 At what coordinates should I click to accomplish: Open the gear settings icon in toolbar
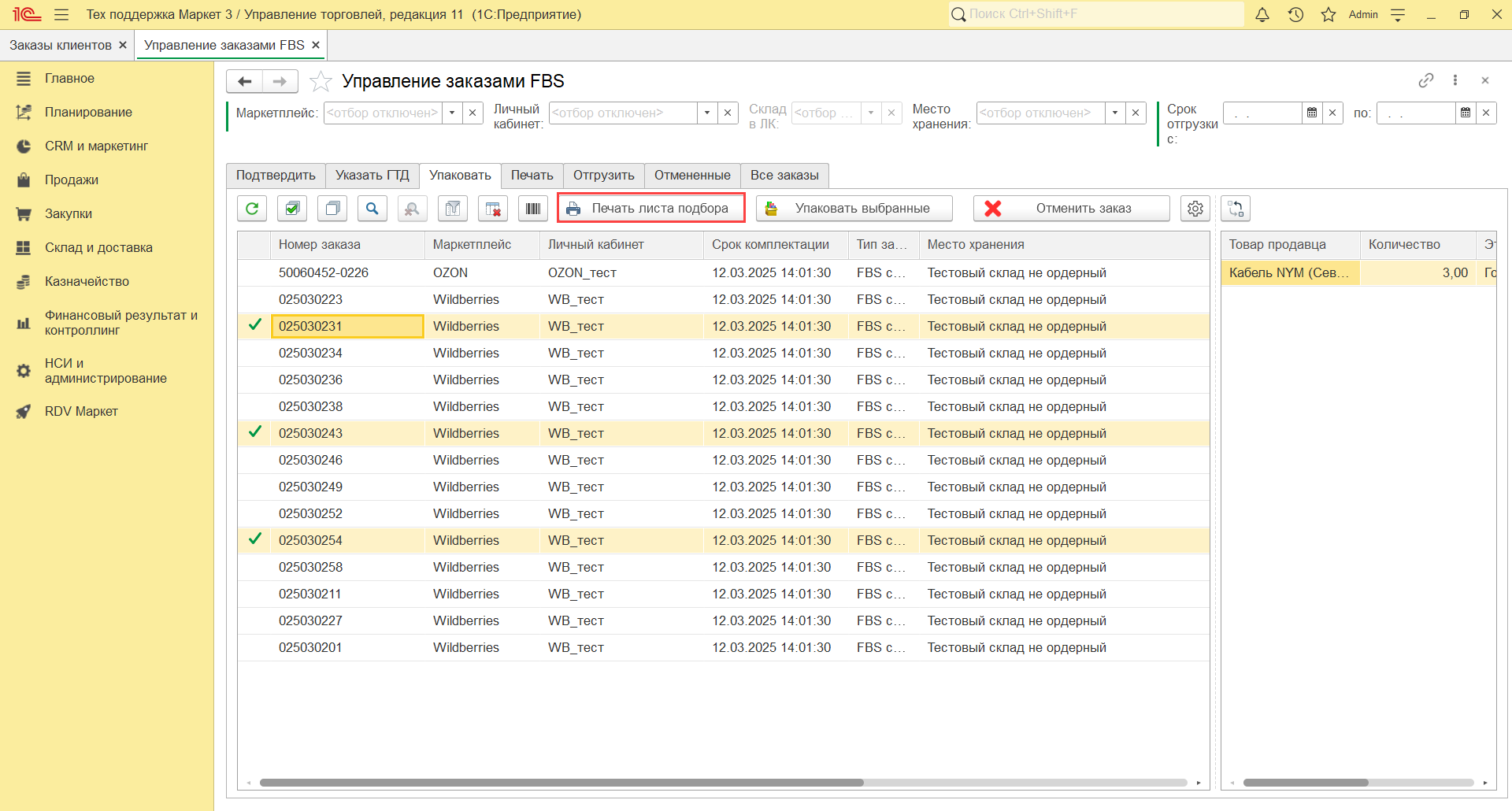pos(1195,209)
